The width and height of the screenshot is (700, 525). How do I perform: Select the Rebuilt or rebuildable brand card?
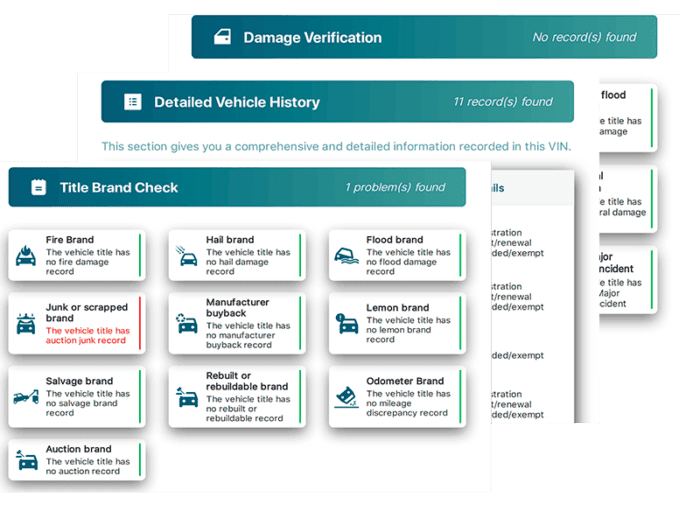237,397
